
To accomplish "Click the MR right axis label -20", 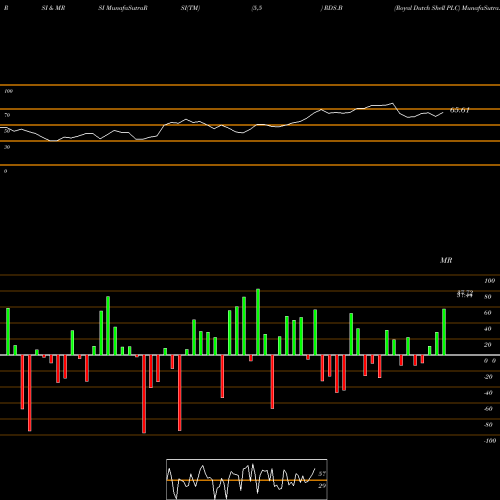I will coord(488,377).
